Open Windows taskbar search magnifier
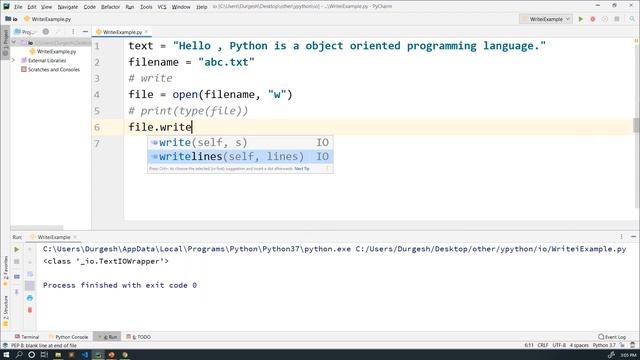640x360 pixels. coord(19,355)
